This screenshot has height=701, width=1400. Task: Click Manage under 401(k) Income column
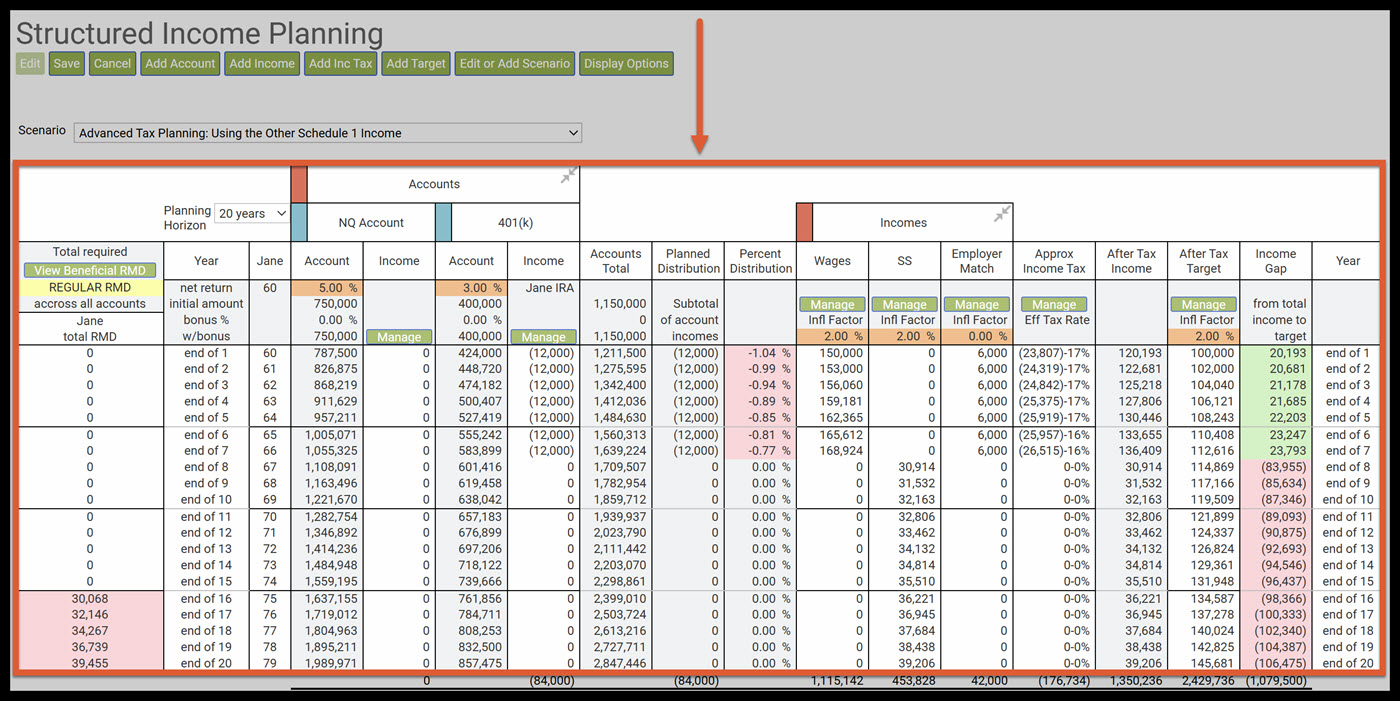coord(543,337)
